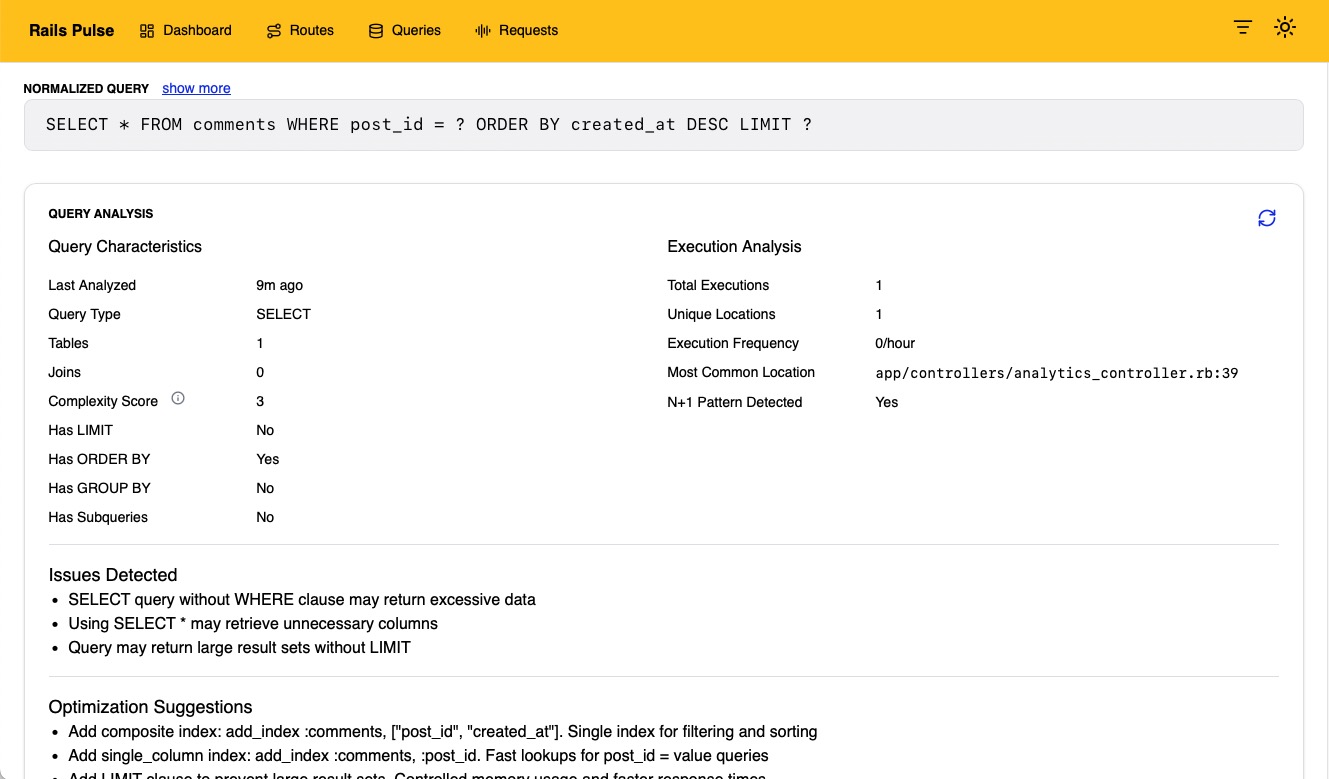Select the Routes branching icon
The image size is (1329, 779).
[x=272, y=30]
